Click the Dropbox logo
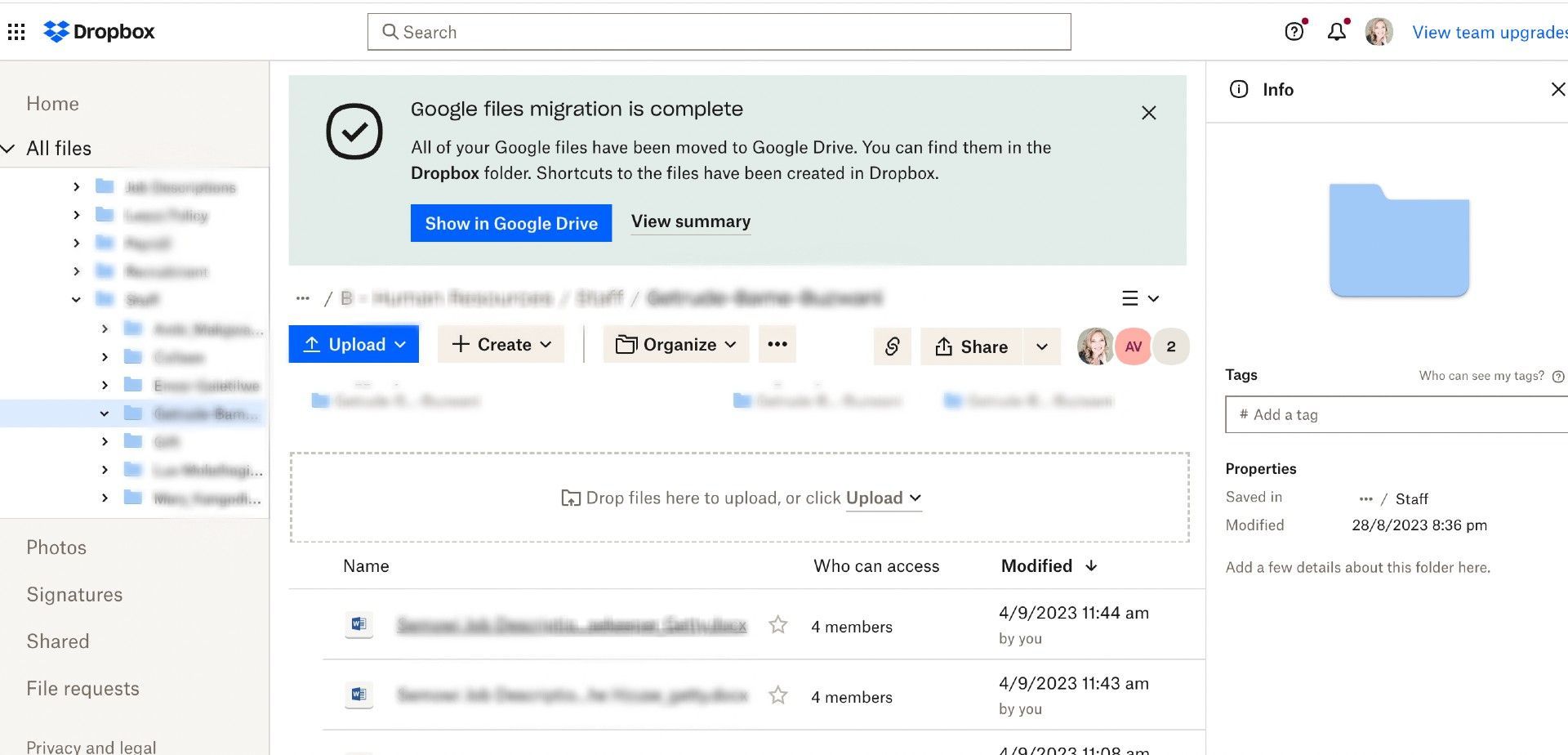Viewport: 1568px width, 755px height. tap(99, 32)
